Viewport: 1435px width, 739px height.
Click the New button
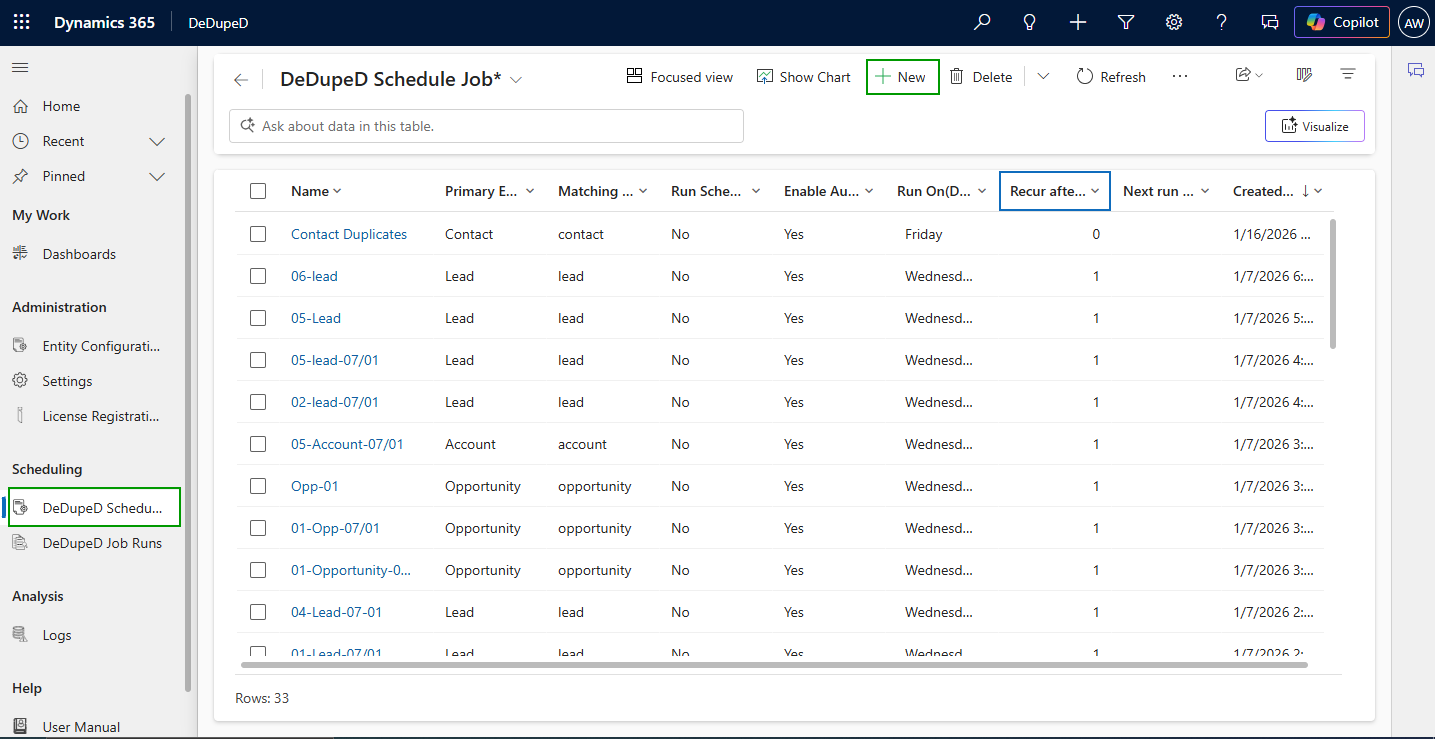pyautogui.click(x=902, y=77)
